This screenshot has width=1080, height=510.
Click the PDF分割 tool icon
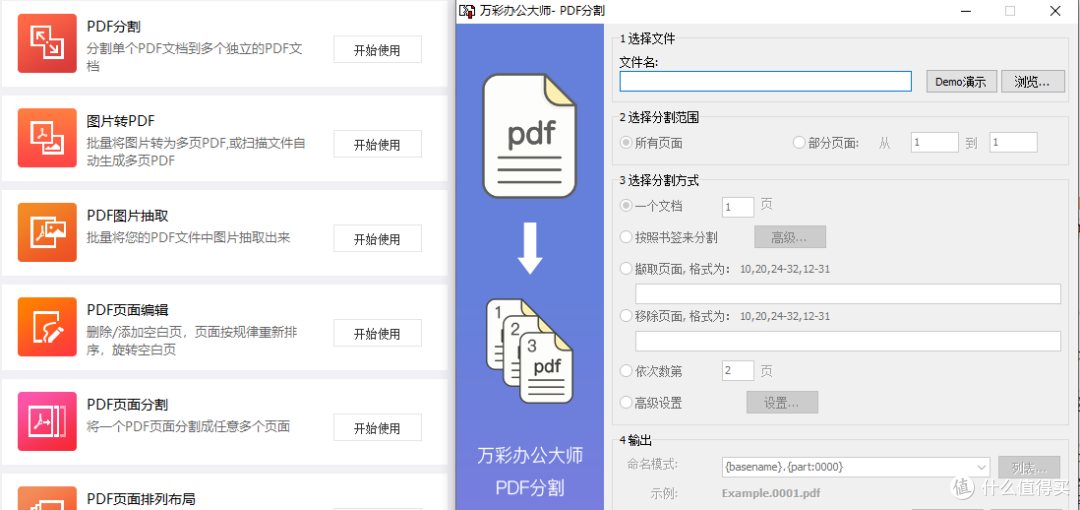[47, 43]
